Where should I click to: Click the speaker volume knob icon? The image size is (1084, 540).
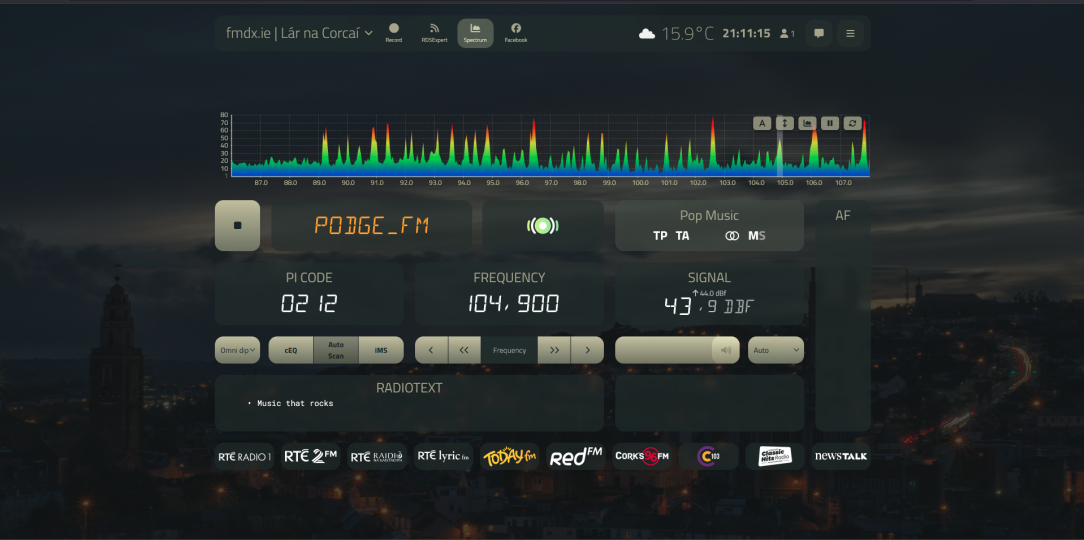[726, 350]
